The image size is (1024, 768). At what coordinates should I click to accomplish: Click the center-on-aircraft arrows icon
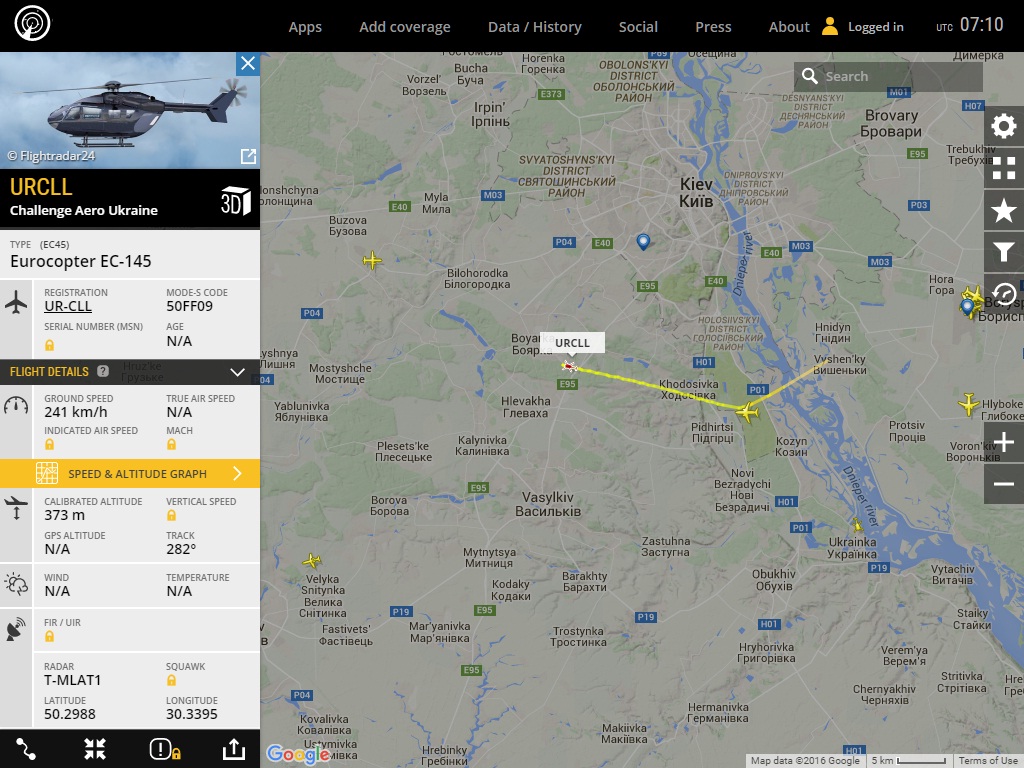click(x=95, y=749)
